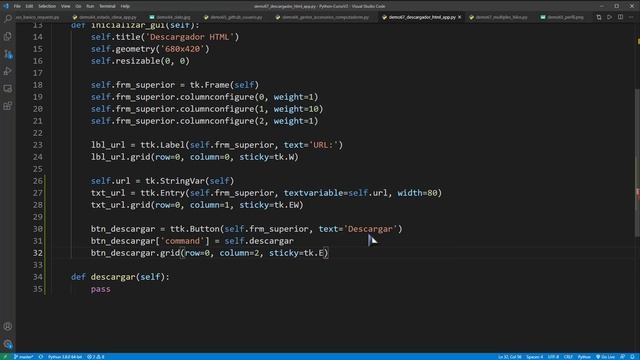The width and height of the screenshot is (640, 360).
Task: Open the Accounts icon in activity bar
Action: click(x=8, y=326)
